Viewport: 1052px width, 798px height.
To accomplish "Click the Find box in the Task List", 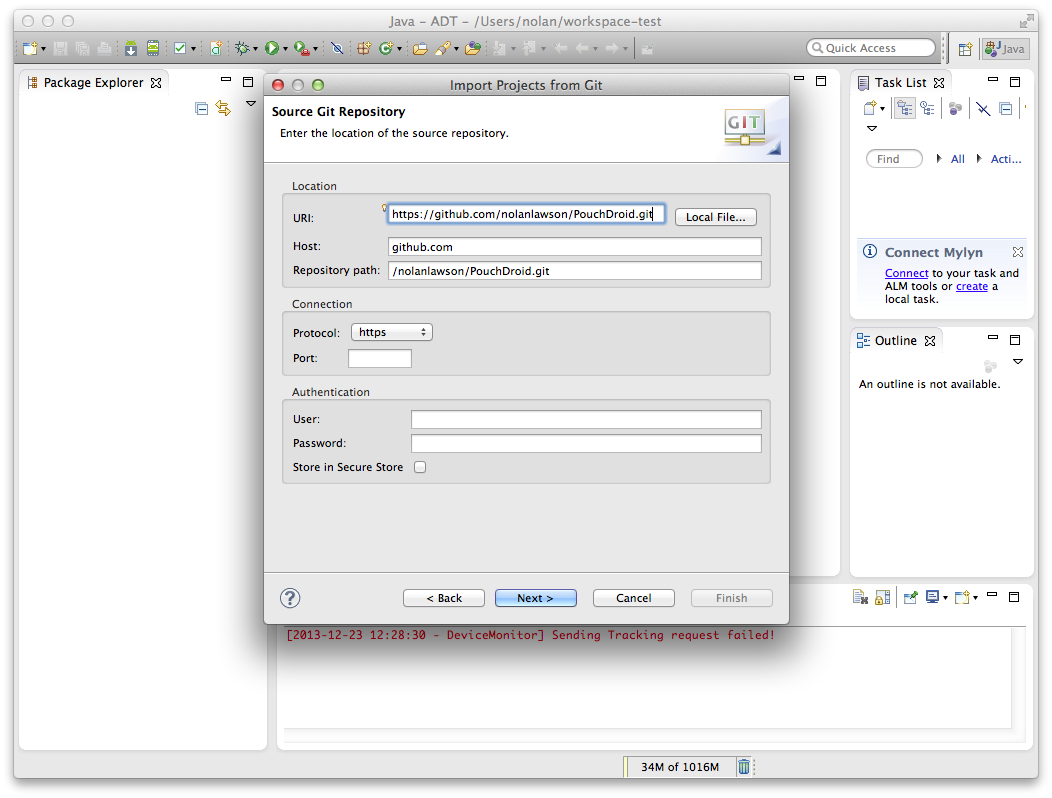I will [x=894, y=159].
